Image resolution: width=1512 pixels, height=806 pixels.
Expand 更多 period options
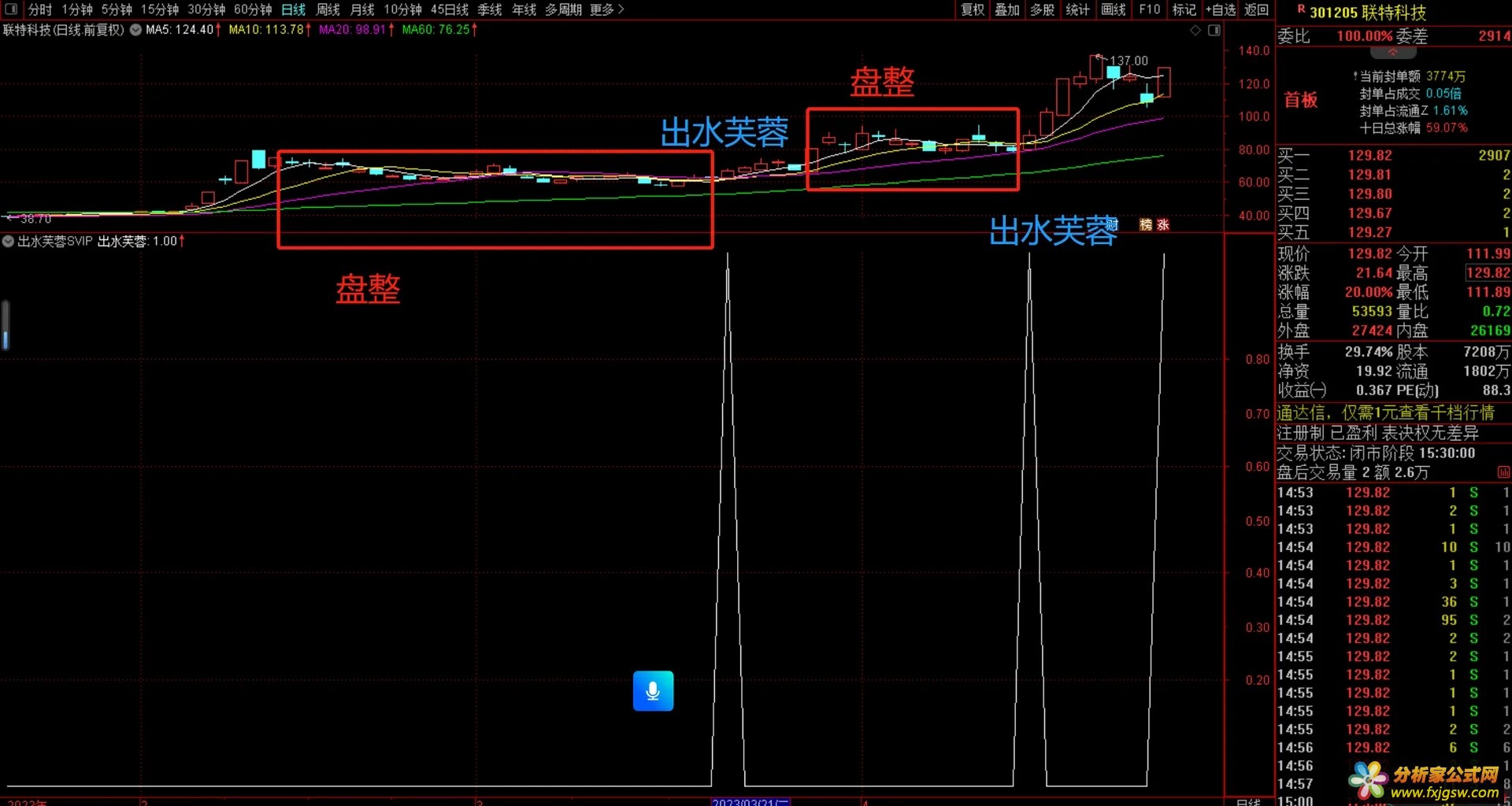606,9
